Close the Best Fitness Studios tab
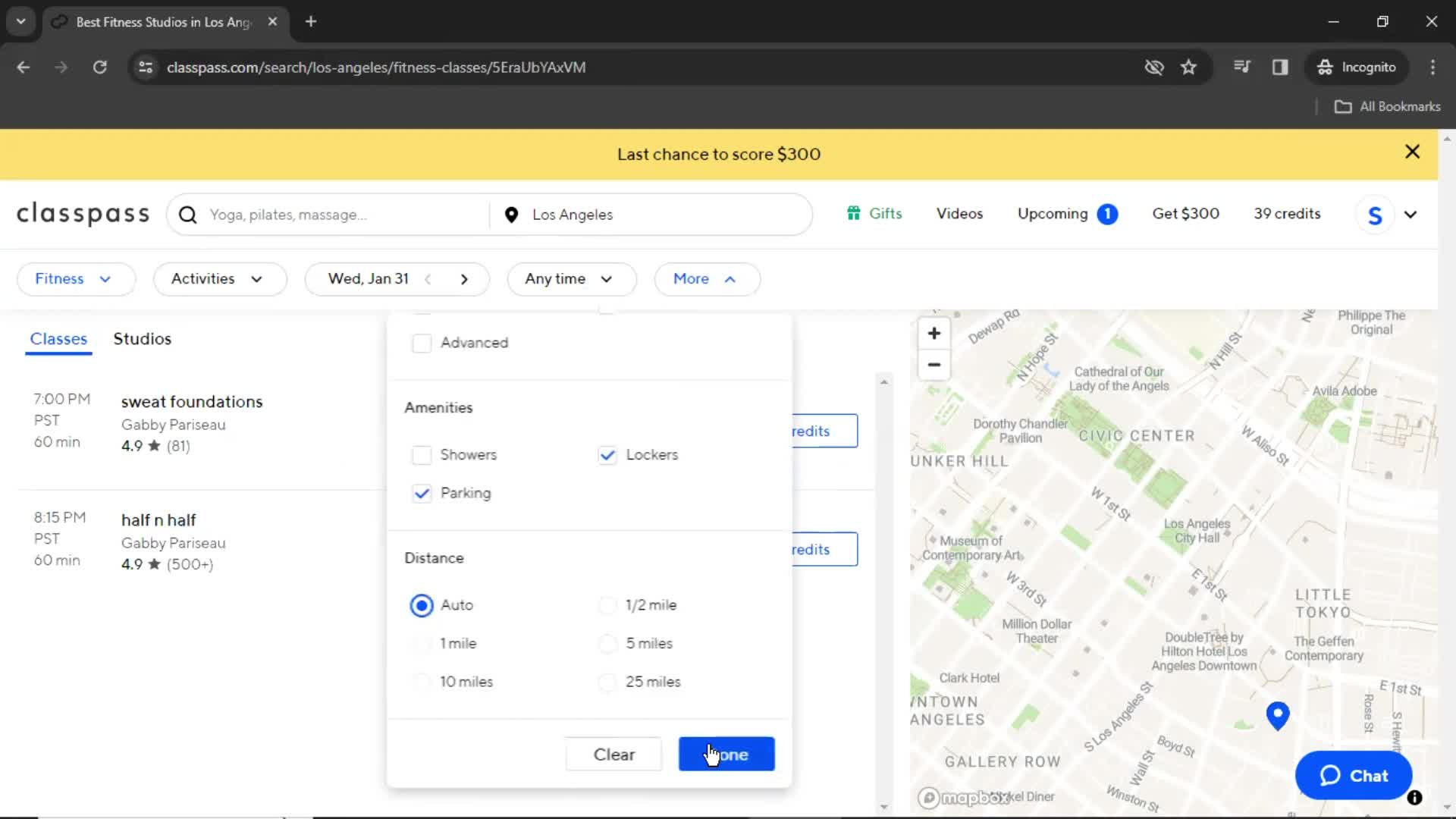Image resolution: width=1456 pixels, height=819 pixels. click(272, 21)
